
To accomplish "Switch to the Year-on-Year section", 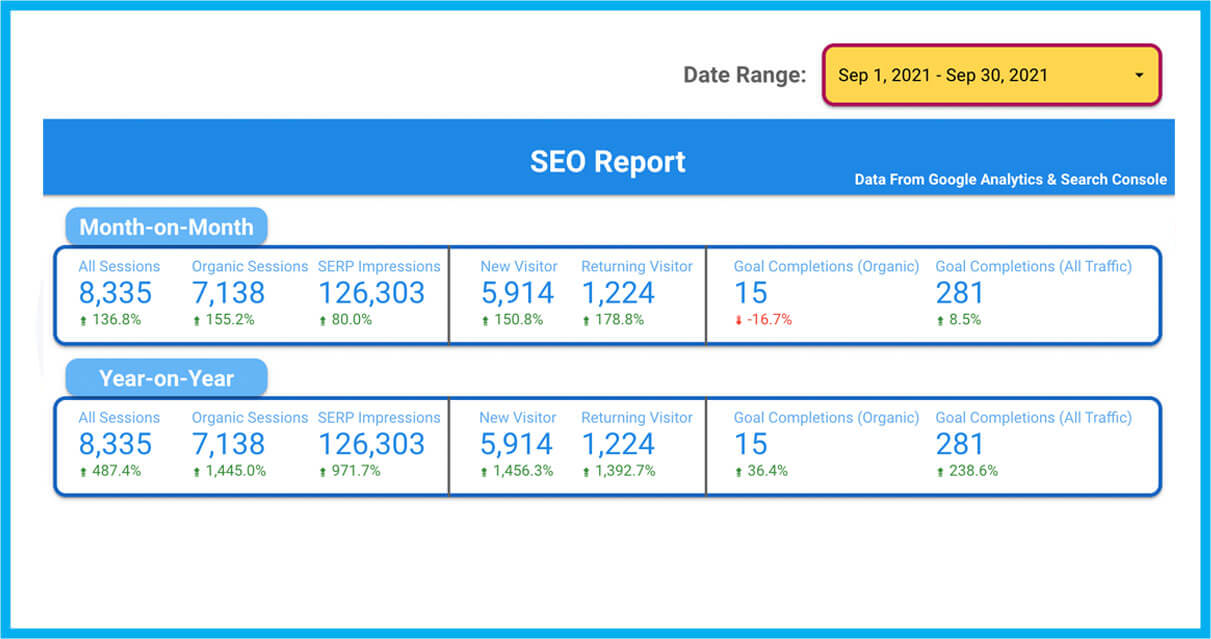I will click(x=166, y=378).
